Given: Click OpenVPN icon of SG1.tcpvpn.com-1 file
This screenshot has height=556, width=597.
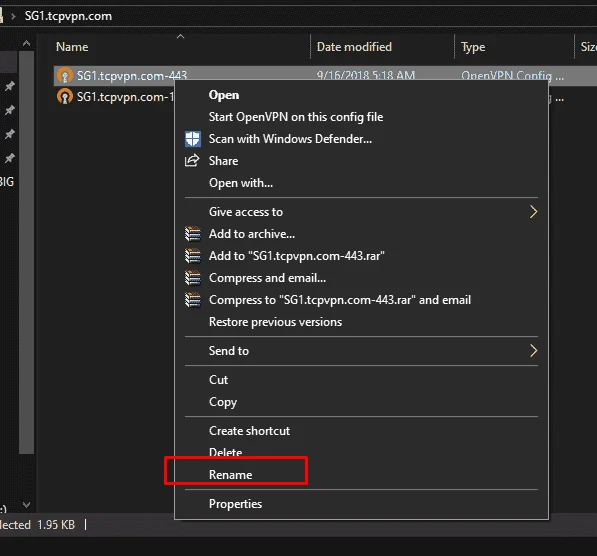Looking at the screenshot, I should coord(64,97).
